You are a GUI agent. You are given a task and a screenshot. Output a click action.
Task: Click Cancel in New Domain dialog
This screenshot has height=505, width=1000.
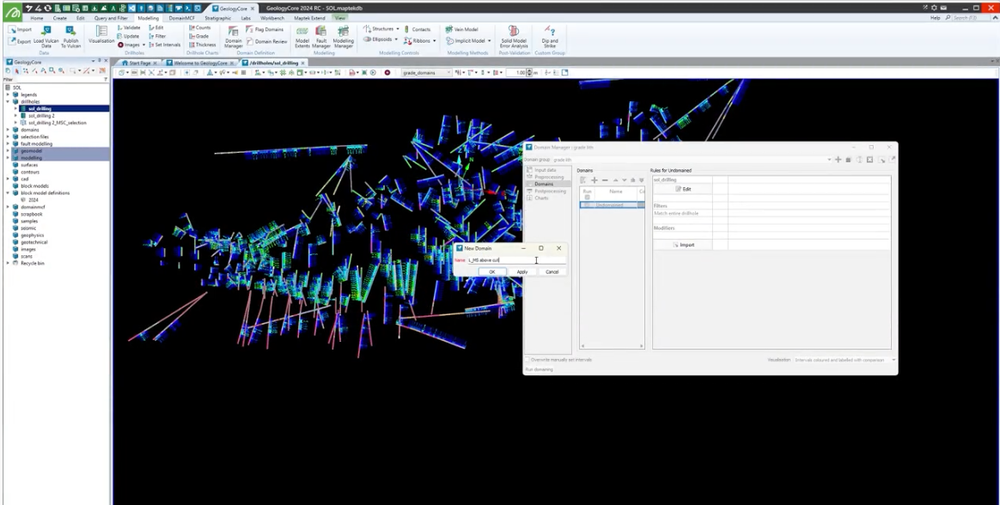[552, 272]
